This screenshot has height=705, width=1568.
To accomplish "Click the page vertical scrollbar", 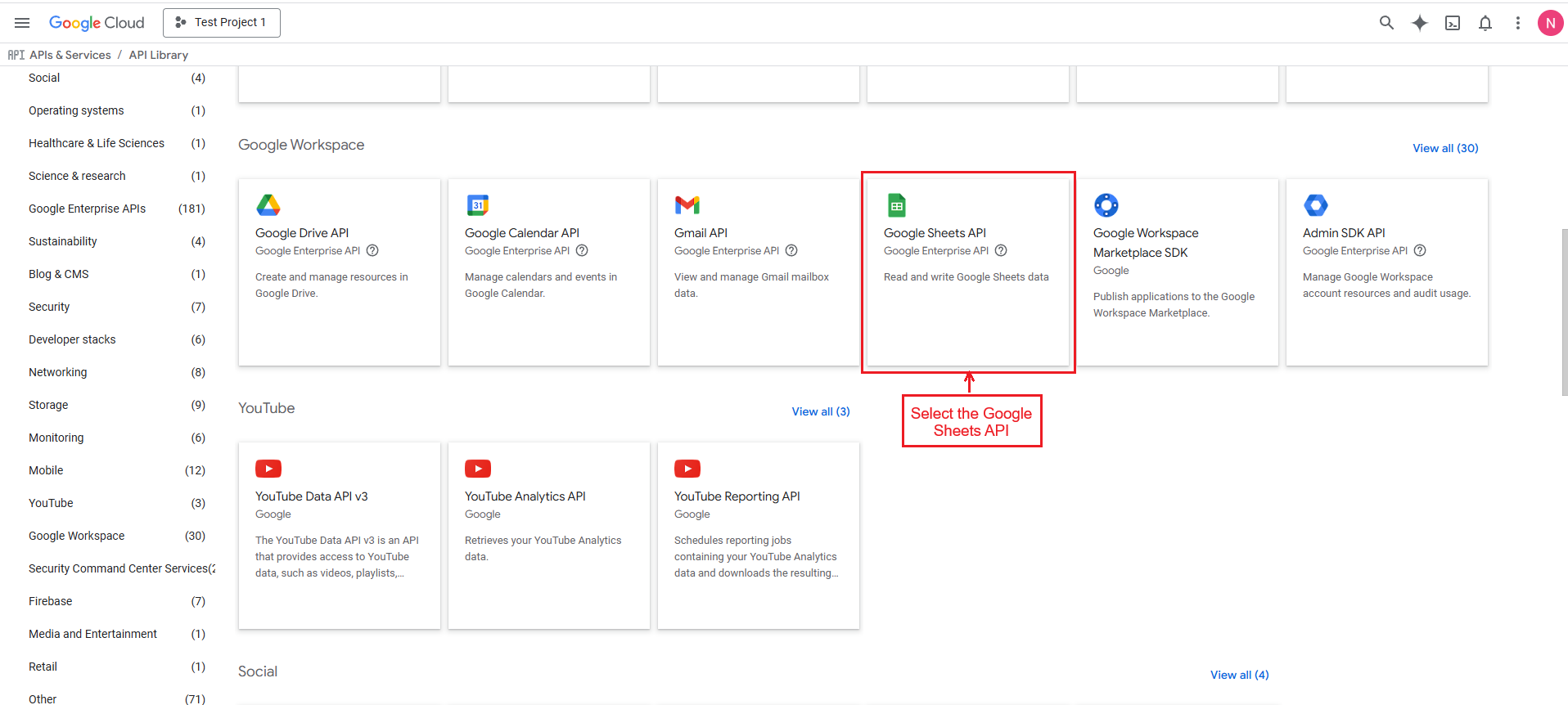I will click(1564, 311).
